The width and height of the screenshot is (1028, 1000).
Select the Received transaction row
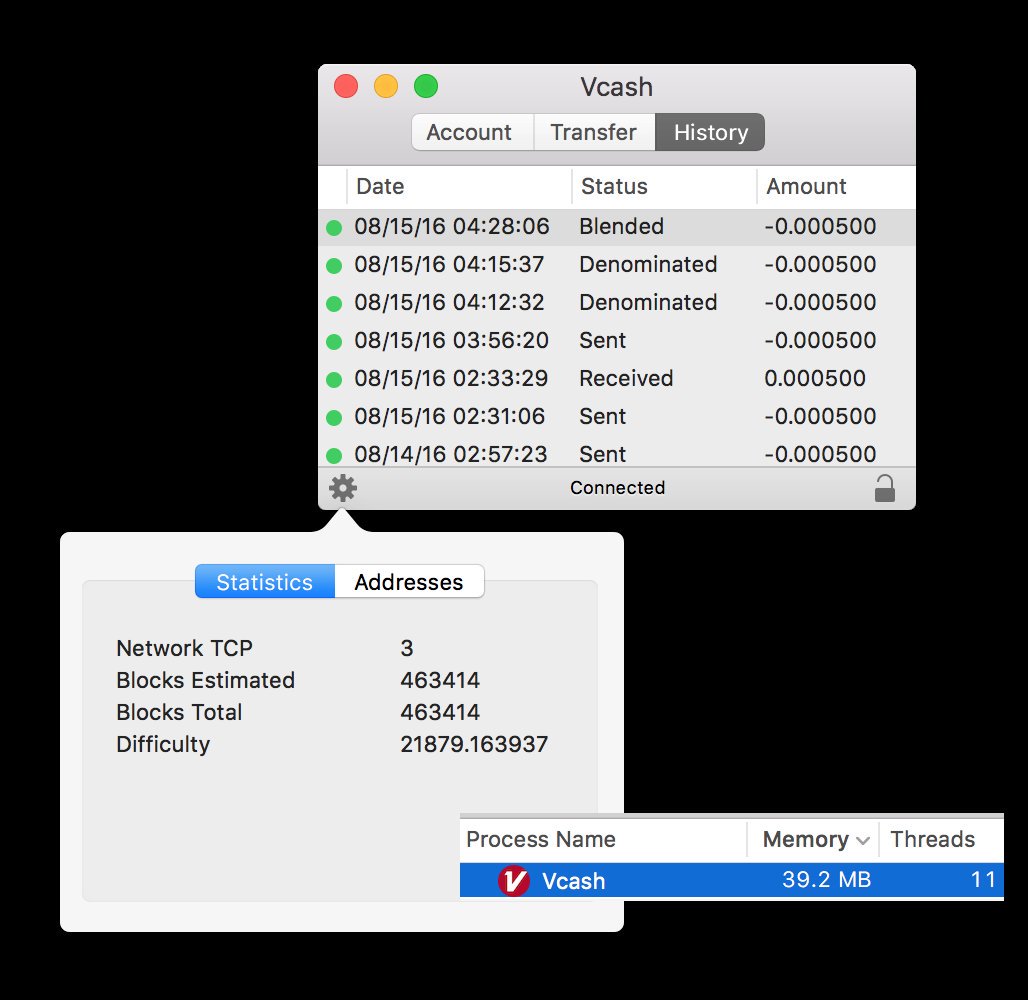617,378
